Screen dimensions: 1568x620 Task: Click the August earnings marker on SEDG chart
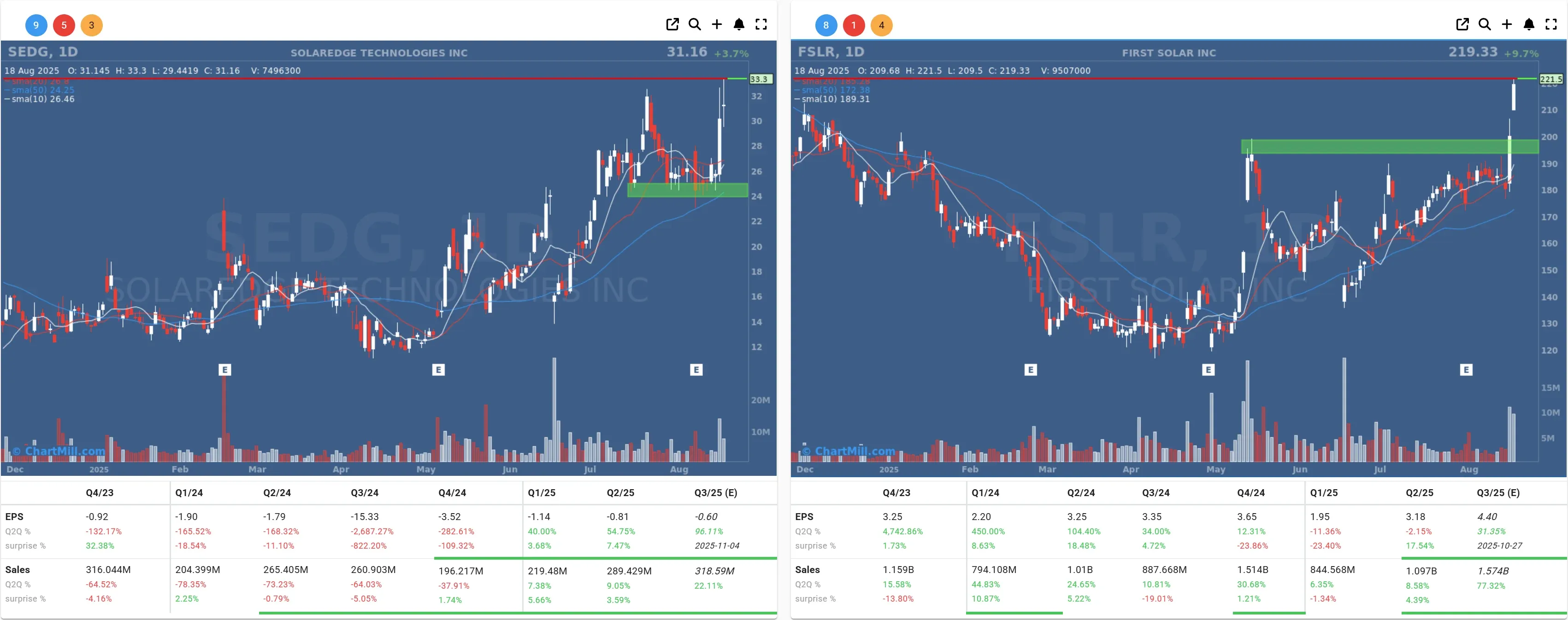[696, 369]
